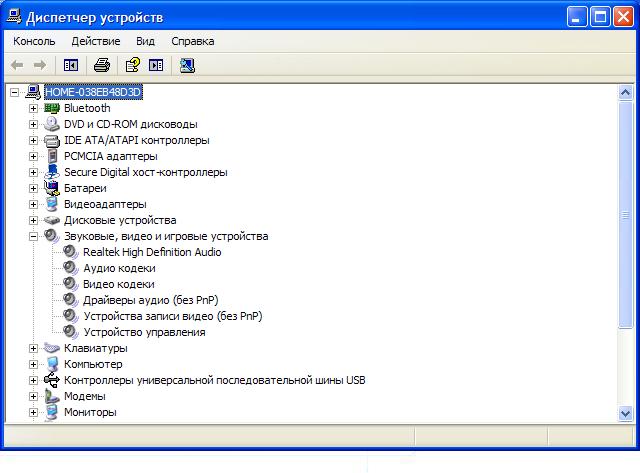Expand Дисковые устройства node
The height and width of the screenshot is (473, 640).
(x=33, y=220)
